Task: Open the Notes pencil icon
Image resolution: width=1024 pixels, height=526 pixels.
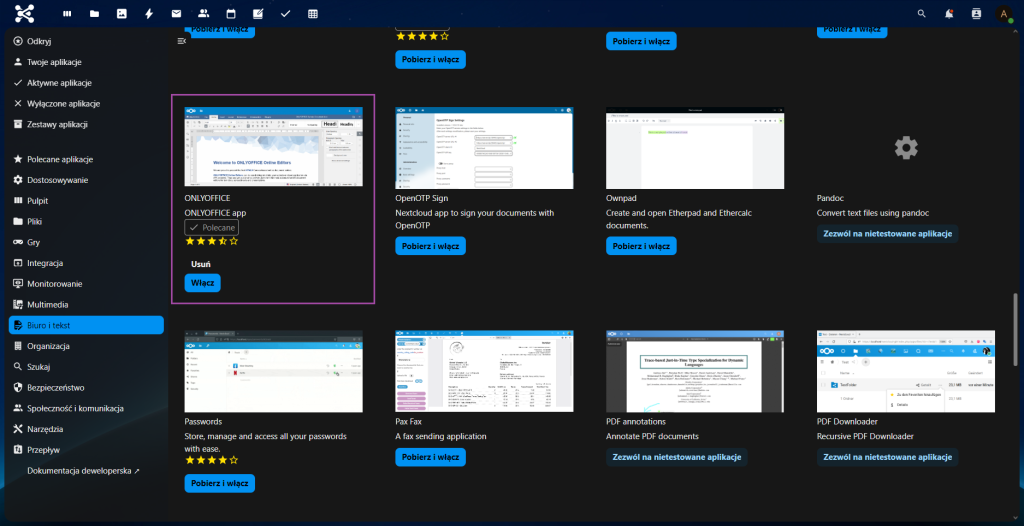Action: coord(258,14)
